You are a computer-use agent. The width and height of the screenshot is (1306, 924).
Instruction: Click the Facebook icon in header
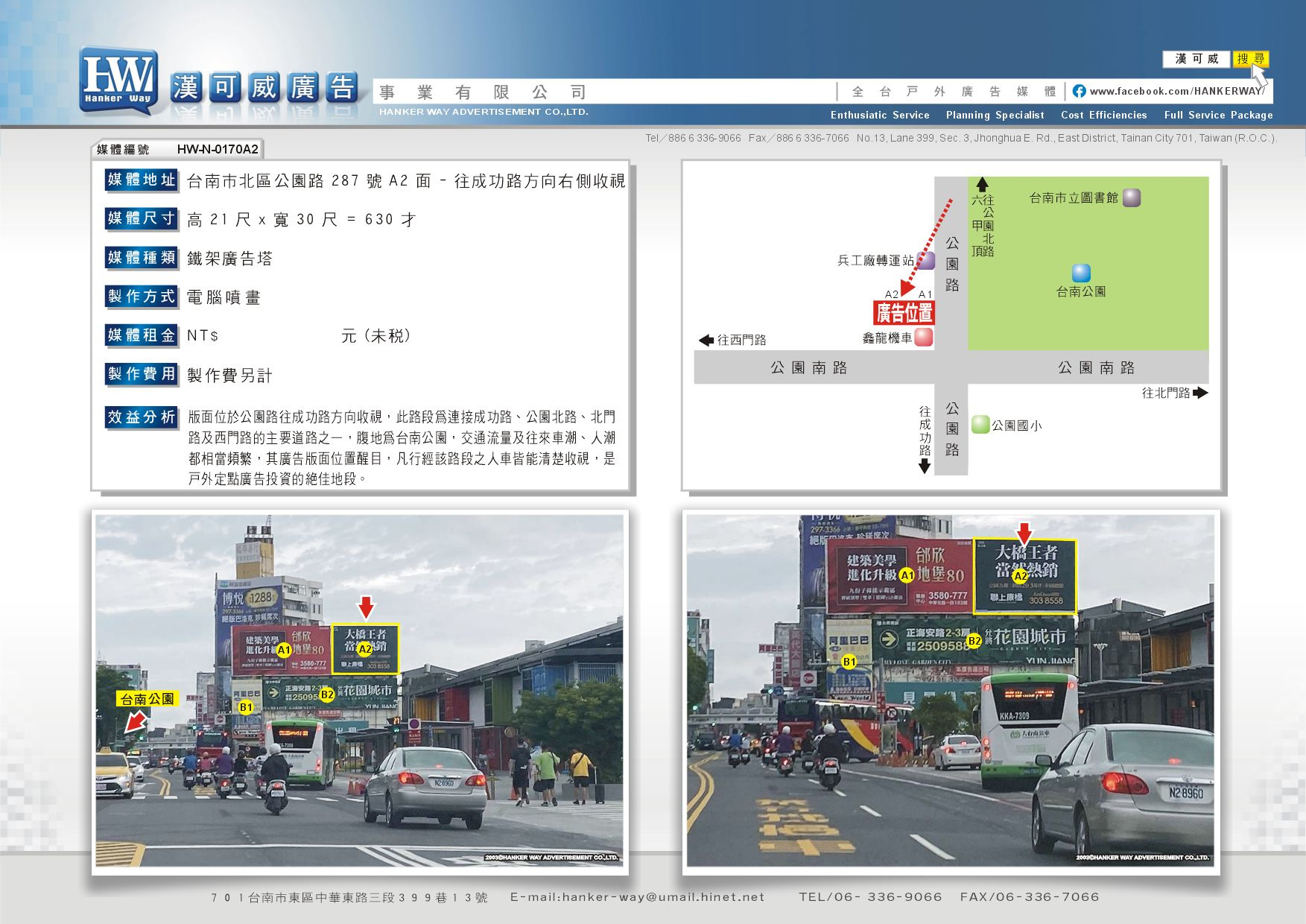click(1079, 91)
